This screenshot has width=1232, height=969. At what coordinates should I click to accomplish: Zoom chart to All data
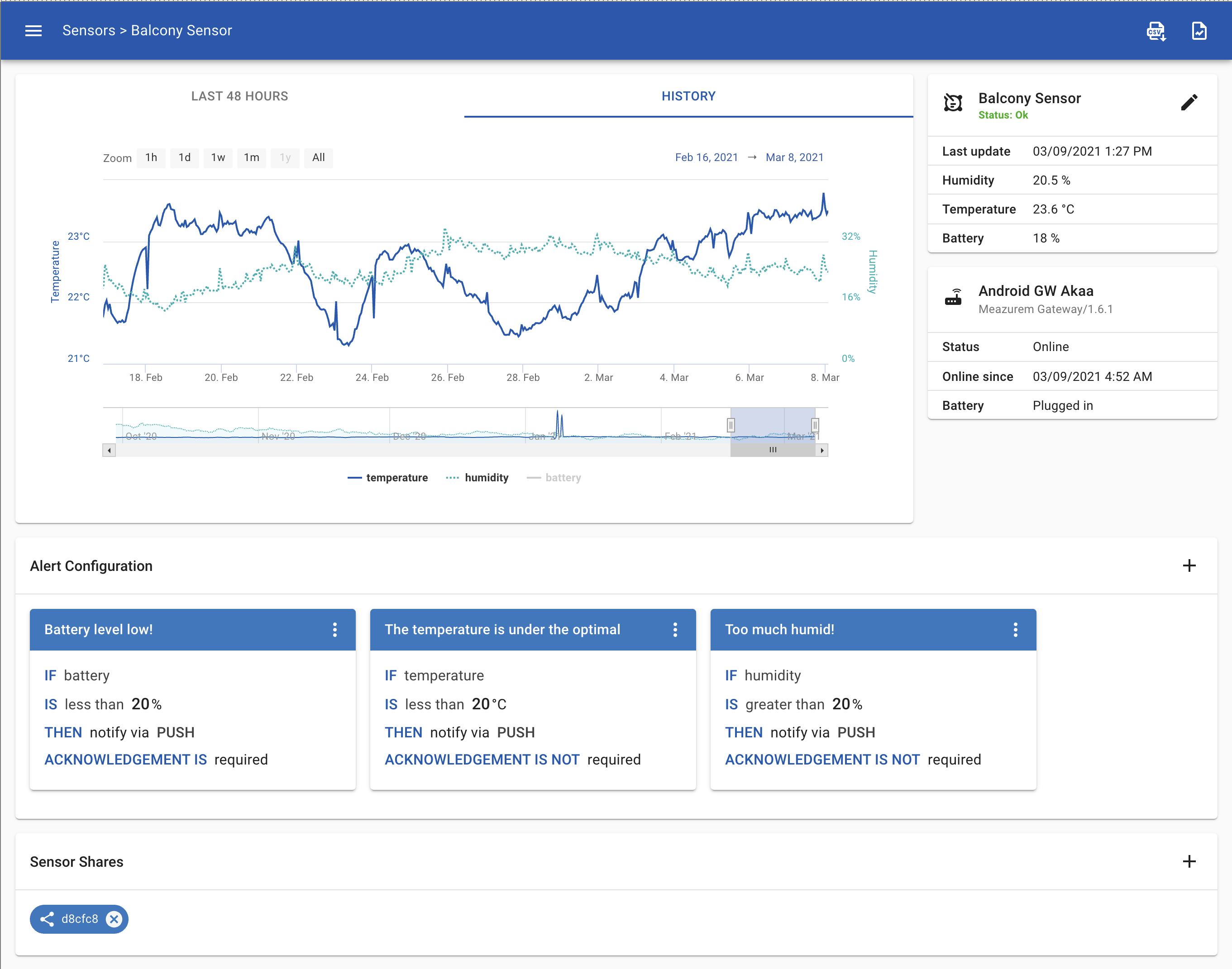coord(318,158)
